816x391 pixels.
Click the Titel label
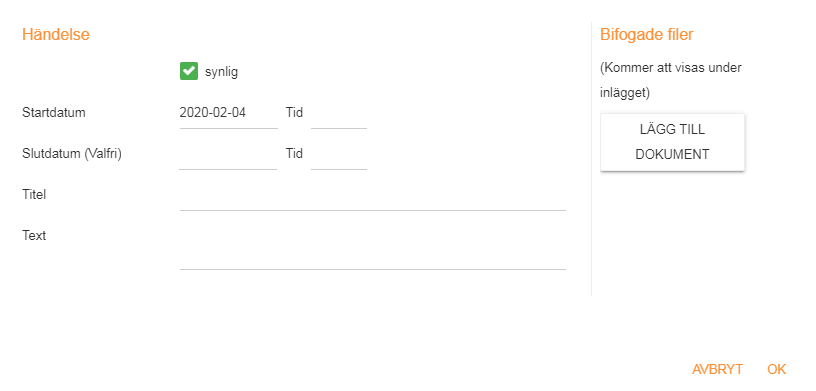[34, 195]
